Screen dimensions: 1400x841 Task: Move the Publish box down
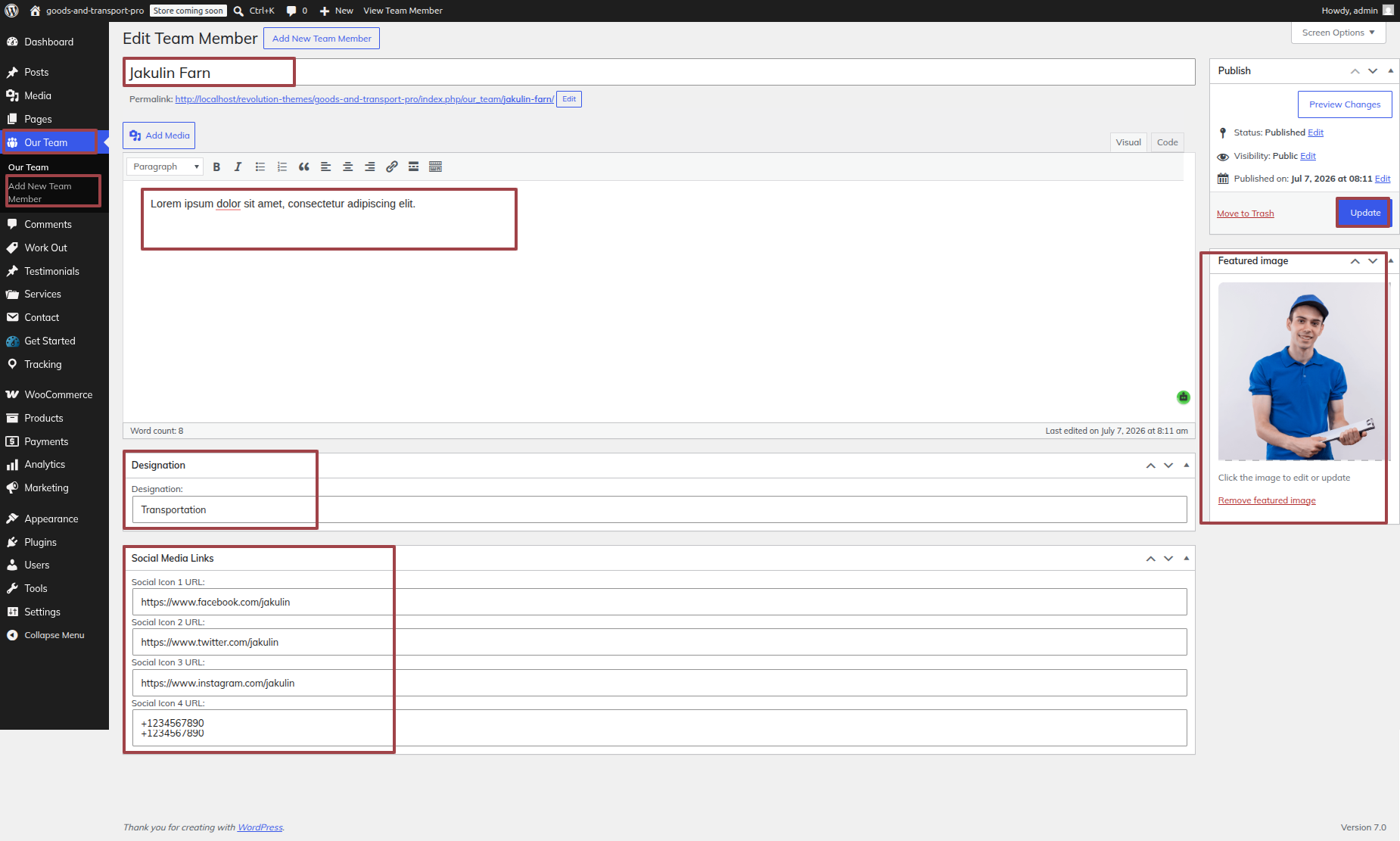1373,70
